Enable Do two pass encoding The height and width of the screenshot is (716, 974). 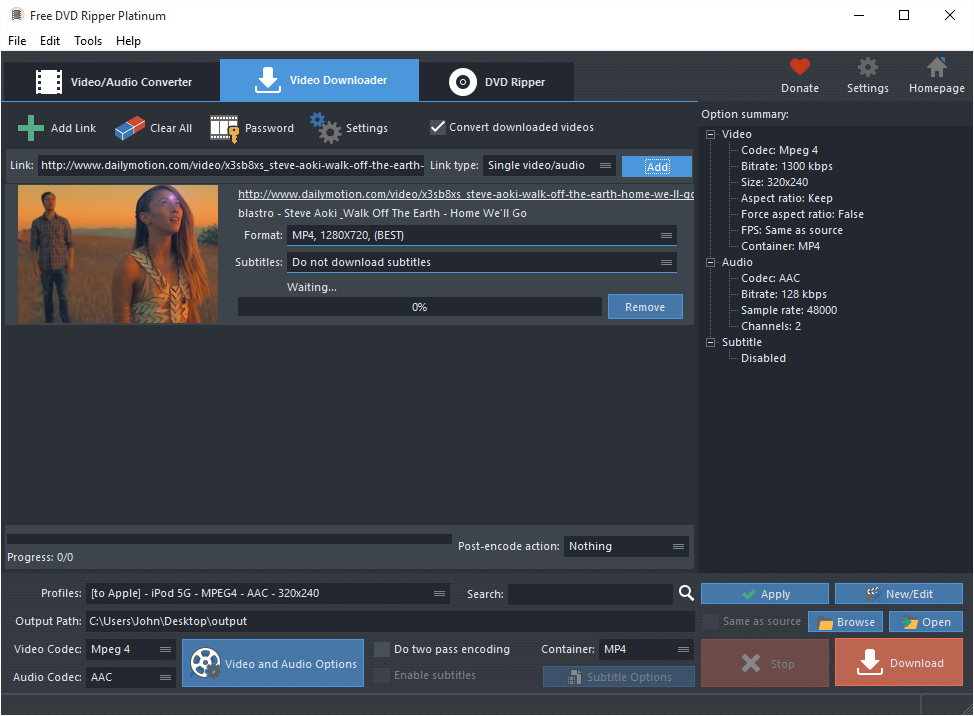click(x=382, y=649)
